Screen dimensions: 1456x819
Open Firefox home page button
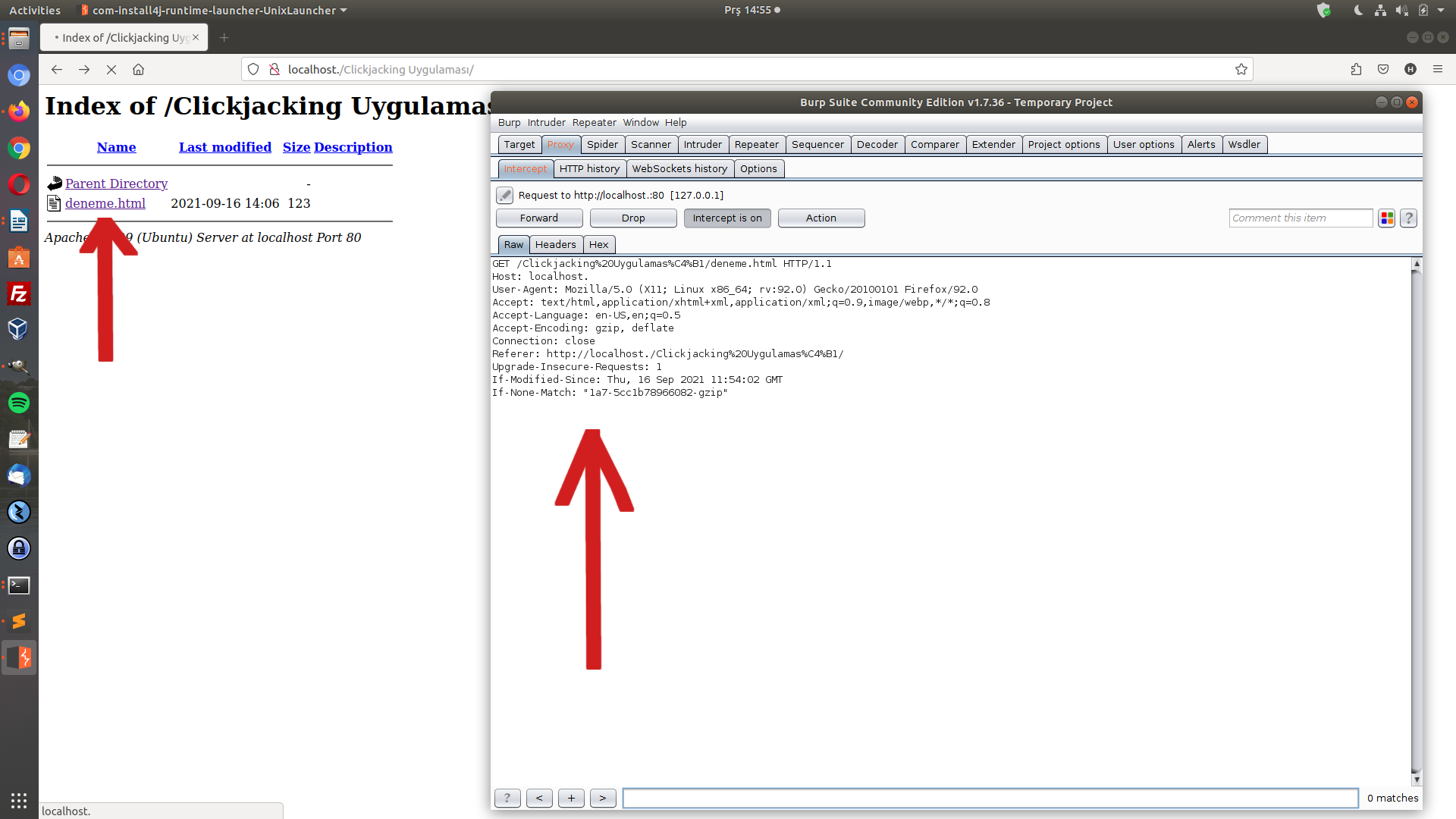tap(138, 69)
